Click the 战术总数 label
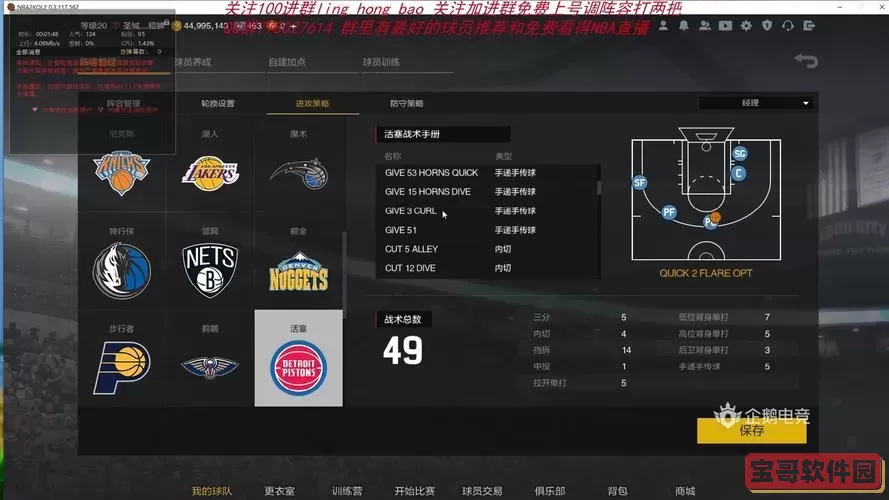 403,319
